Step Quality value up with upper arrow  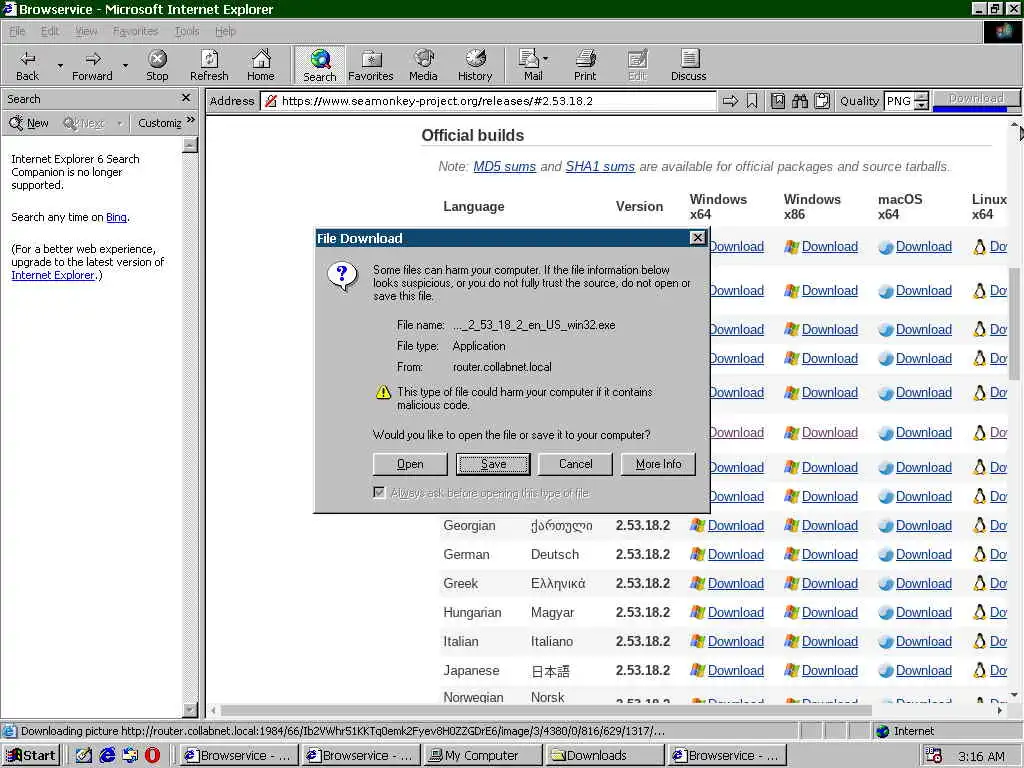[x=921, y=97]
